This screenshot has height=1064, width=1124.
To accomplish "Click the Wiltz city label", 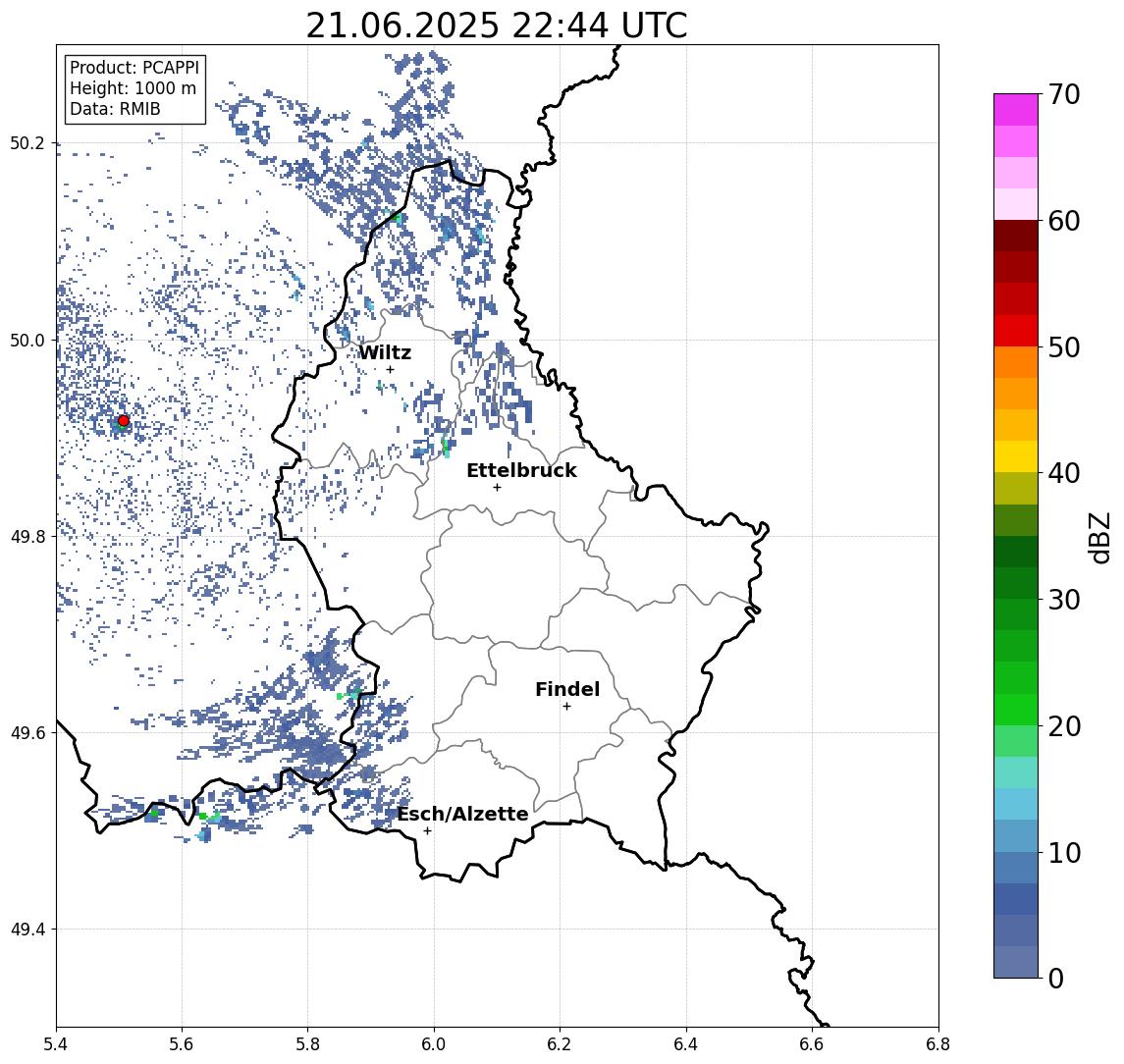I will [385, 352].
